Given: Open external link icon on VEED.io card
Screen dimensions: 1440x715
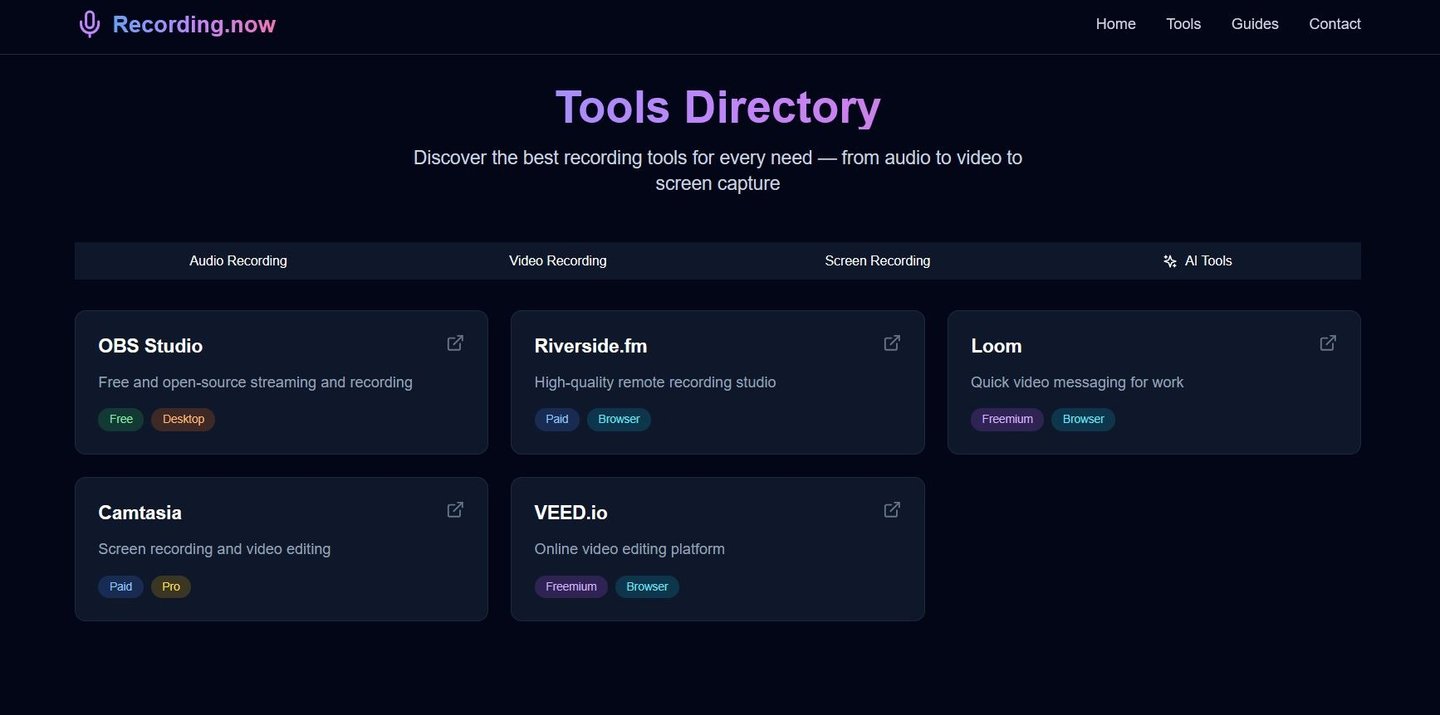Looking at the screenshot, I should 892,510.
